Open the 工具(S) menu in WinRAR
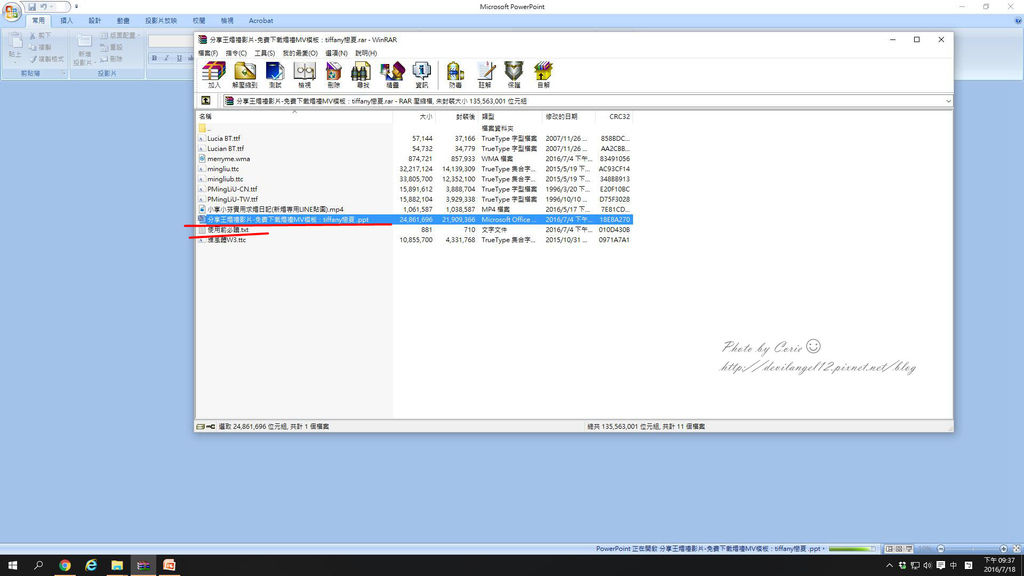The height and width of the screenshot is (576, 1024). pyautogui.click(x=264, y=53)
